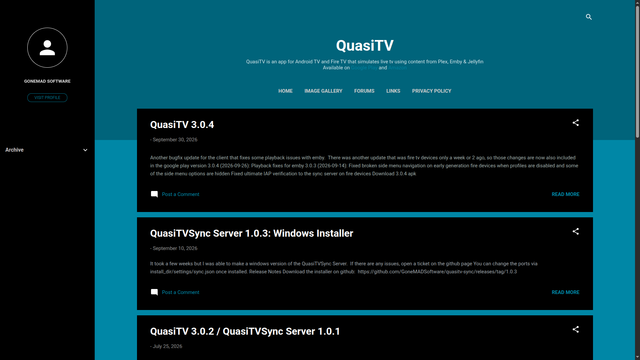Screen dimensions: 640x360
Task: Follow the Google Play link in header
Action: (364, 68)
